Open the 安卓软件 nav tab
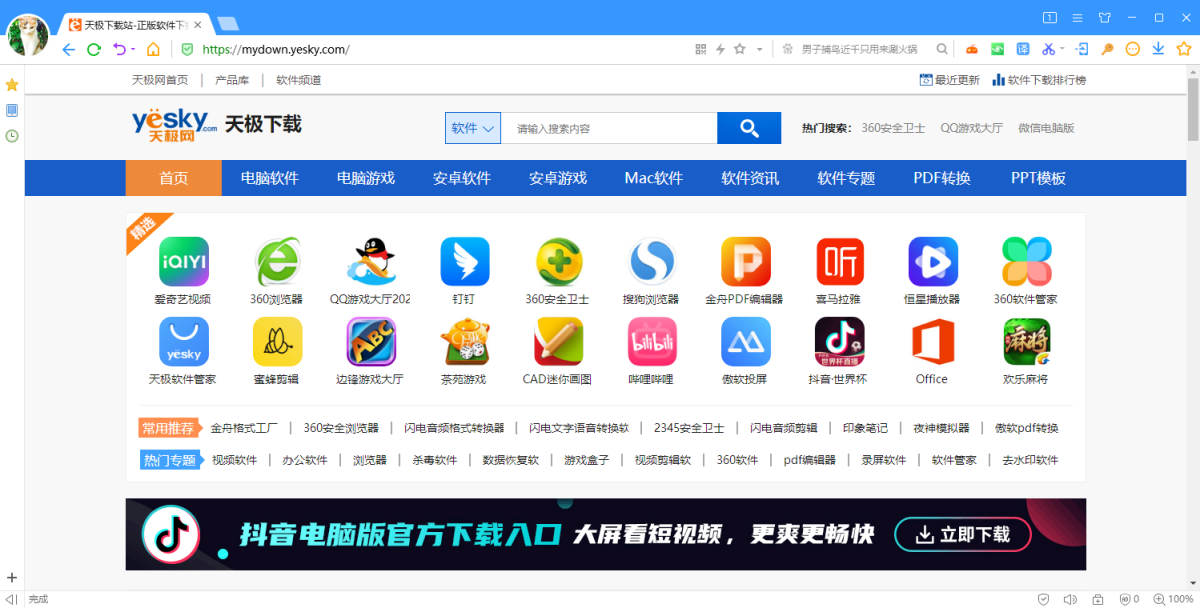 (x=462, y=178)
